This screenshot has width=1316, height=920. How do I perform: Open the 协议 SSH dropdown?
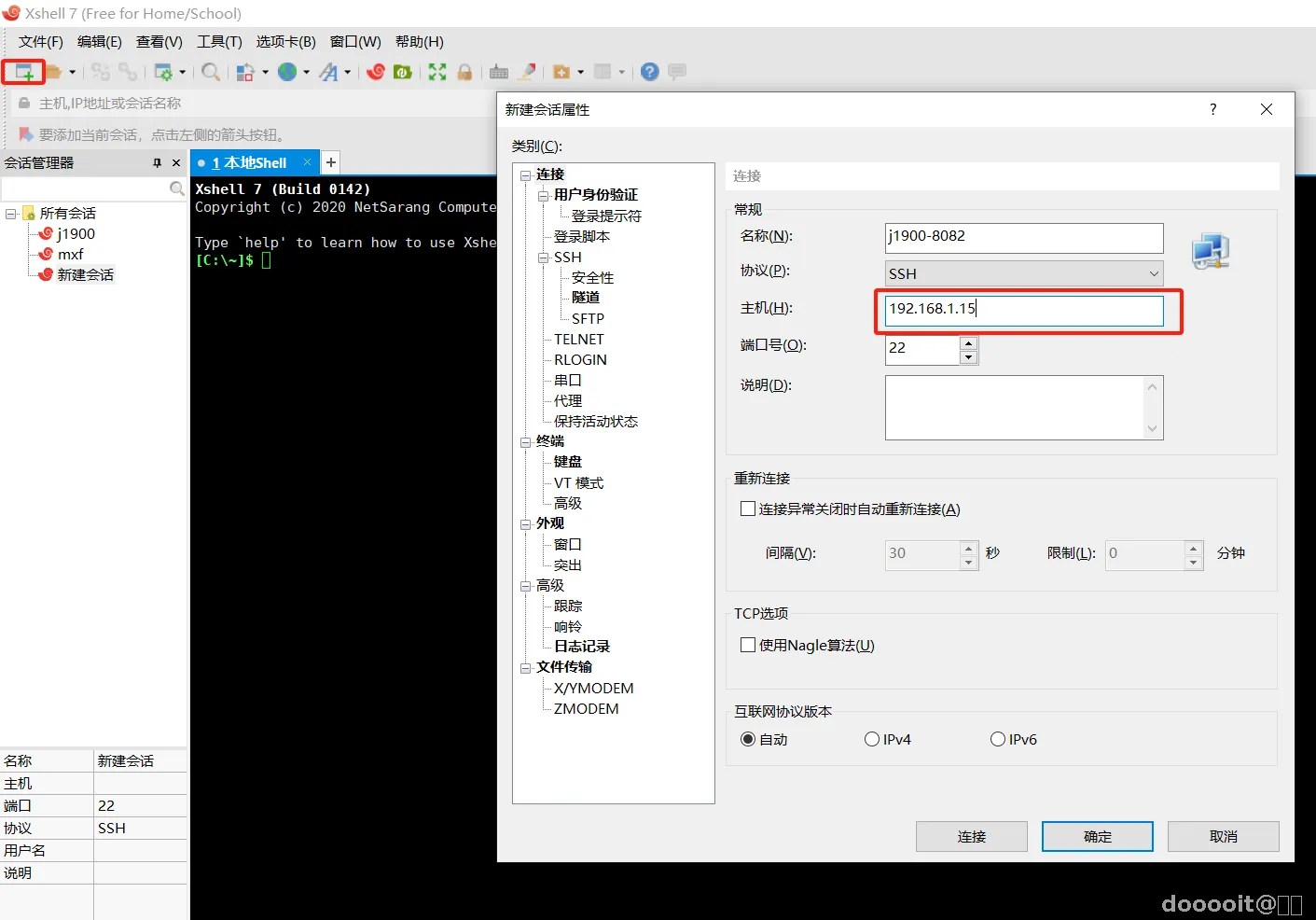pyautogui.click(x=1024, y=273)
